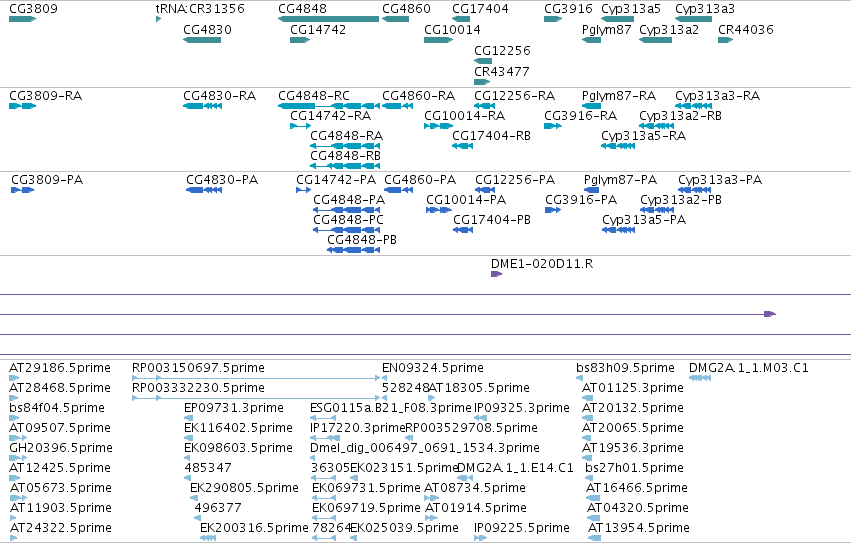This screenshot has height=543, width=851.
Task: Open the Cyp313a5-RA transcript
Action: [618, 146]
